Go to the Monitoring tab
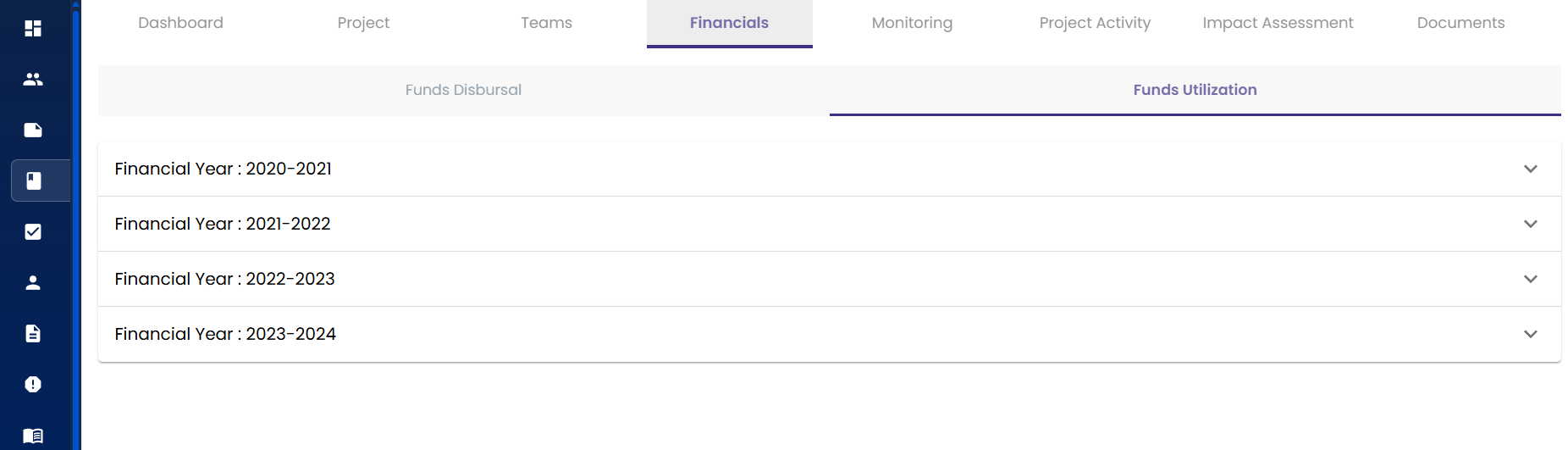Viewport: 1568px width, 450px height. [x=912, y=23]
